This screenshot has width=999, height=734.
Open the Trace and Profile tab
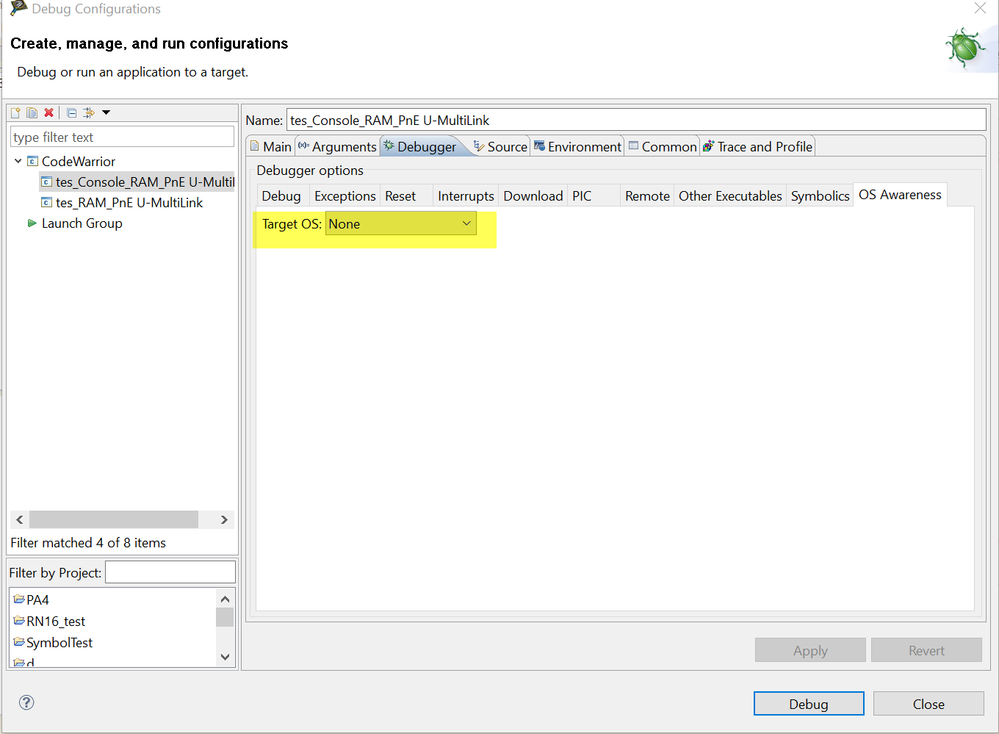point(758,147)
